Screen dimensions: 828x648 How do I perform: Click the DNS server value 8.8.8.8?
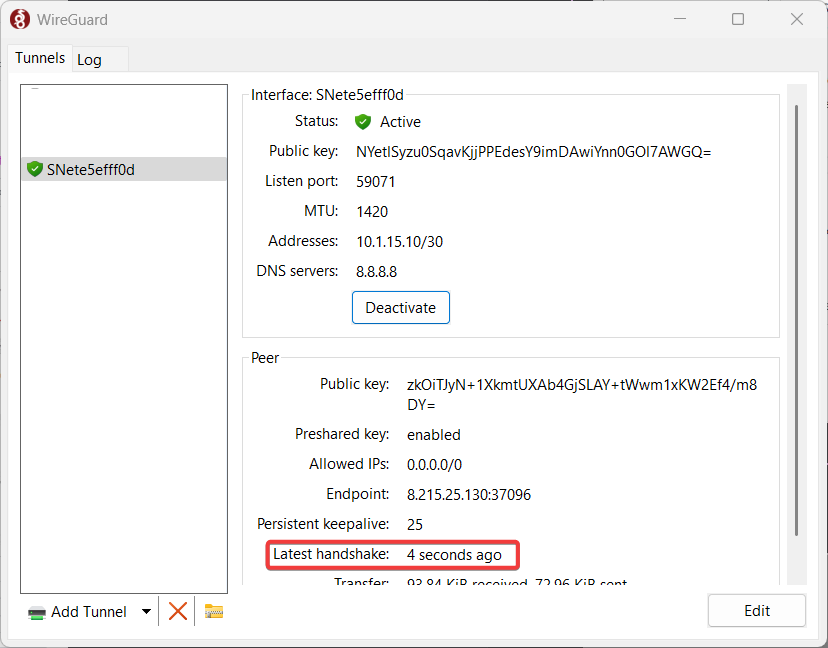pyautogui.click(x=376, y=271)
